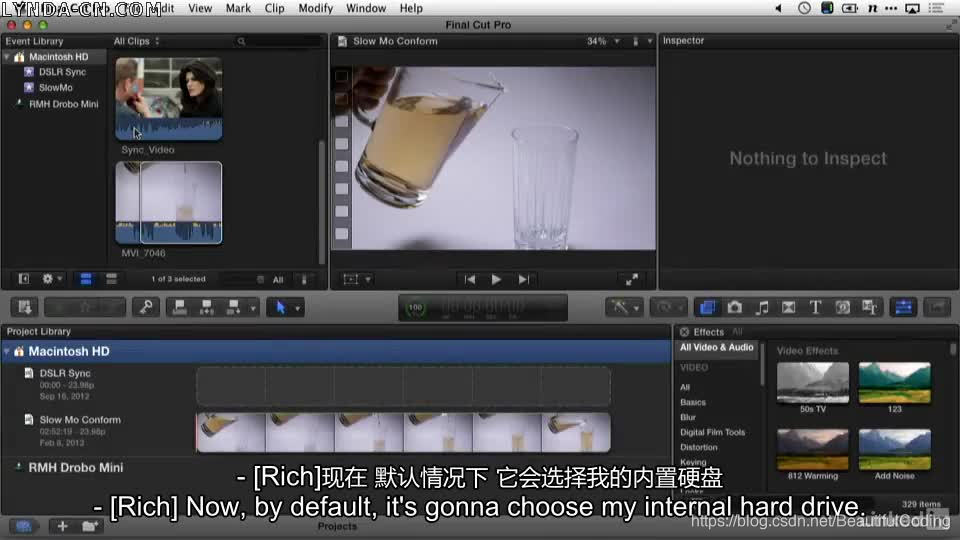Open the Event Library action gear menu
This screenshot has height=540, width=960.
click(x=51, y=279)
